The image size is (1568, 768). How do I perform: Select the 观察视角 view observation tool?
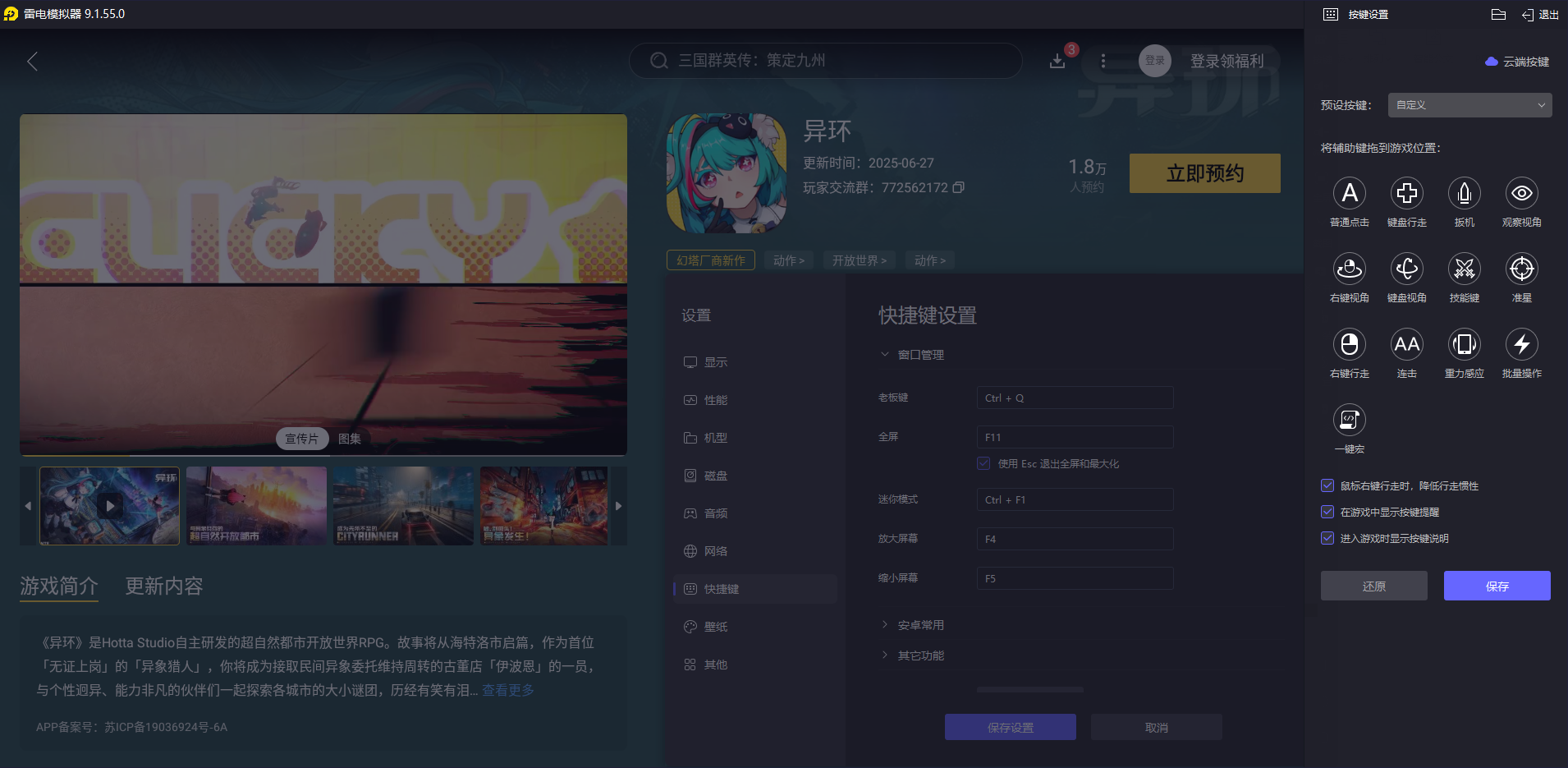pyautogui.click(x=1521, y=194)
